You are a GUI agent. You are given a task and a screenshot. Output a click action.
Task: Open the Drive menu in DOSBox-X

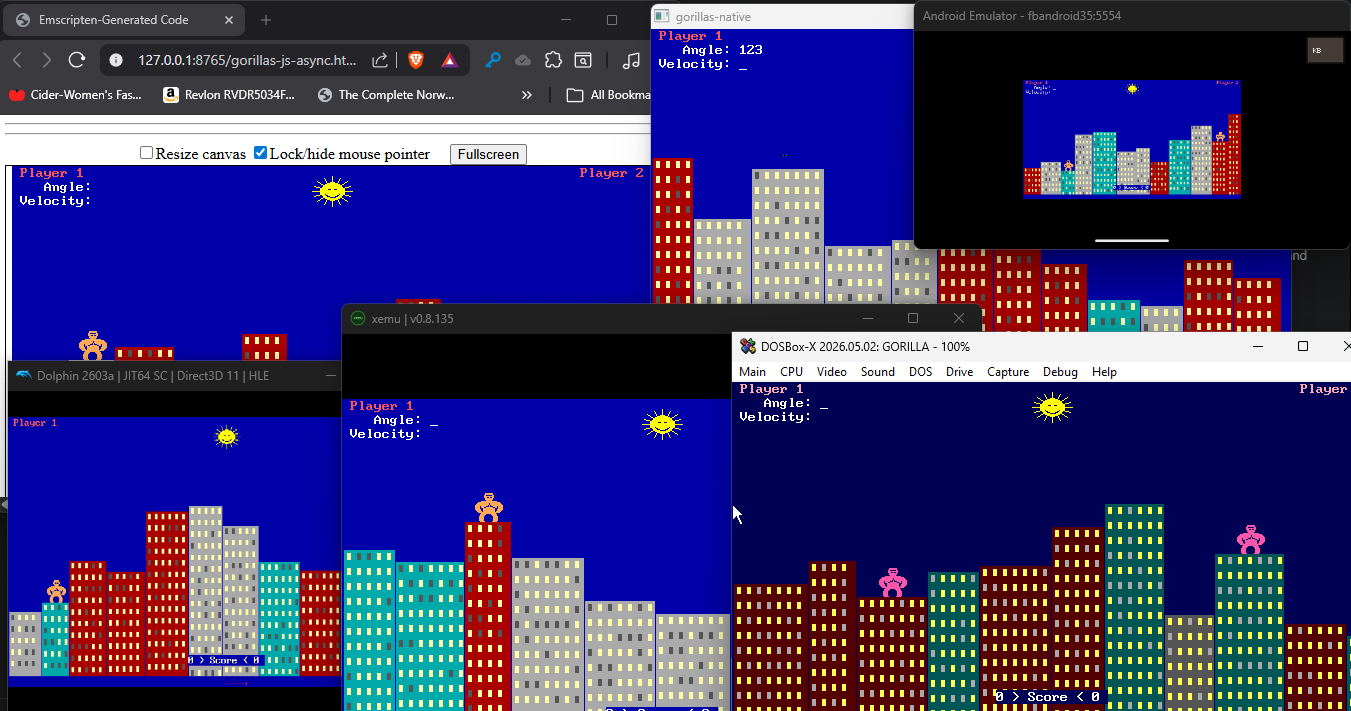pos(959,372)
